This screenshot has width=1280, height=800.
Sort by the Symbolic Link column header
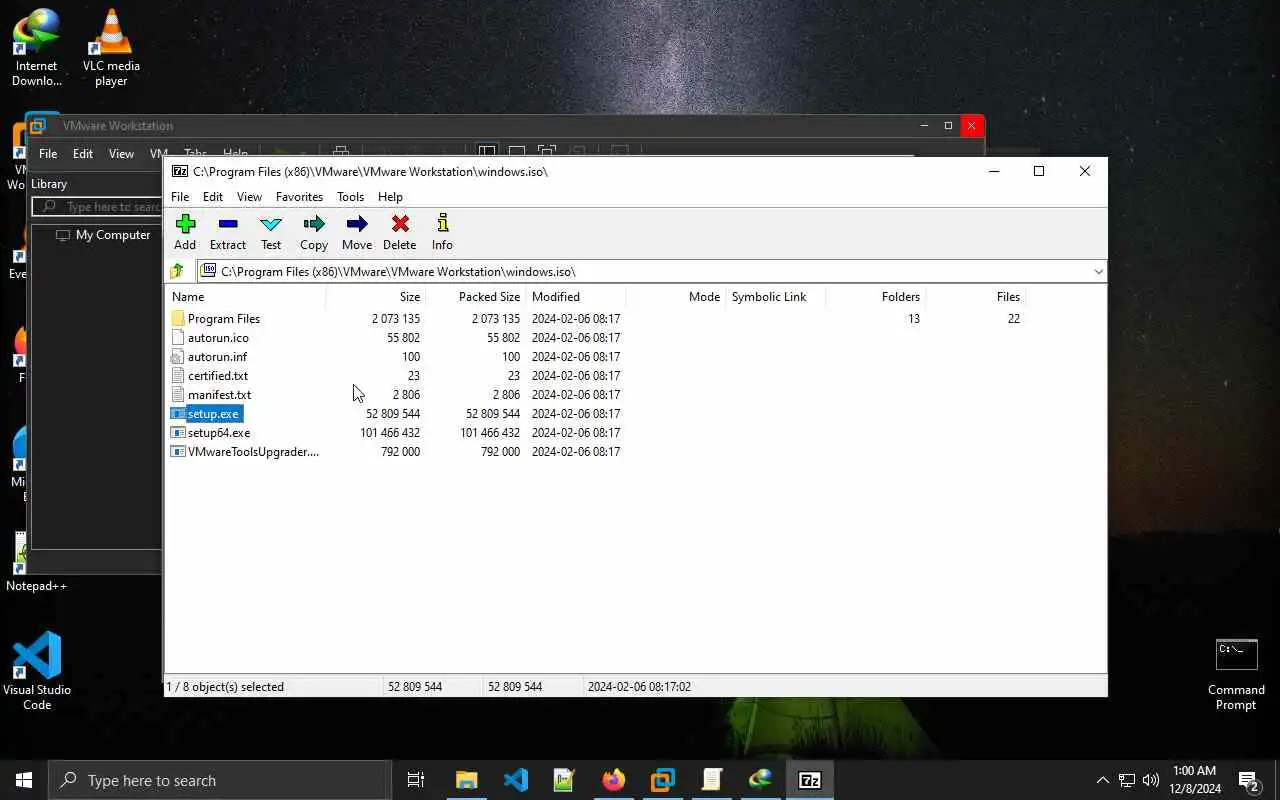(776, 296)
